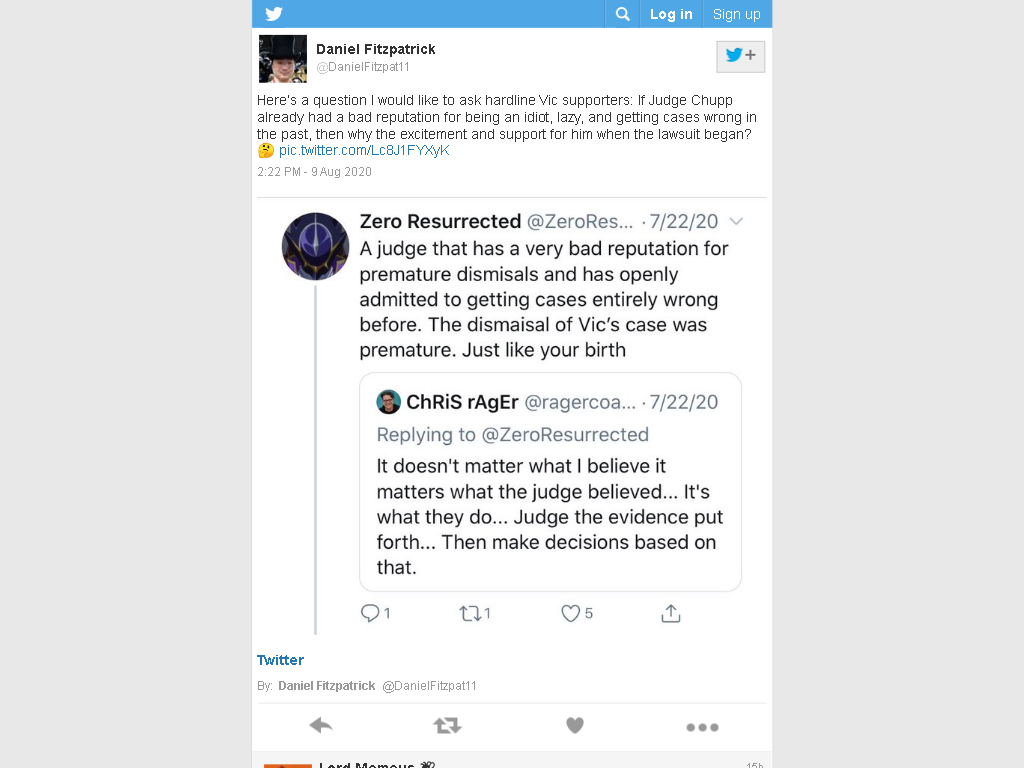Click the Sign up tab
The height and width of the screenshot is (768, 1024).
click(x=737, y=14)
